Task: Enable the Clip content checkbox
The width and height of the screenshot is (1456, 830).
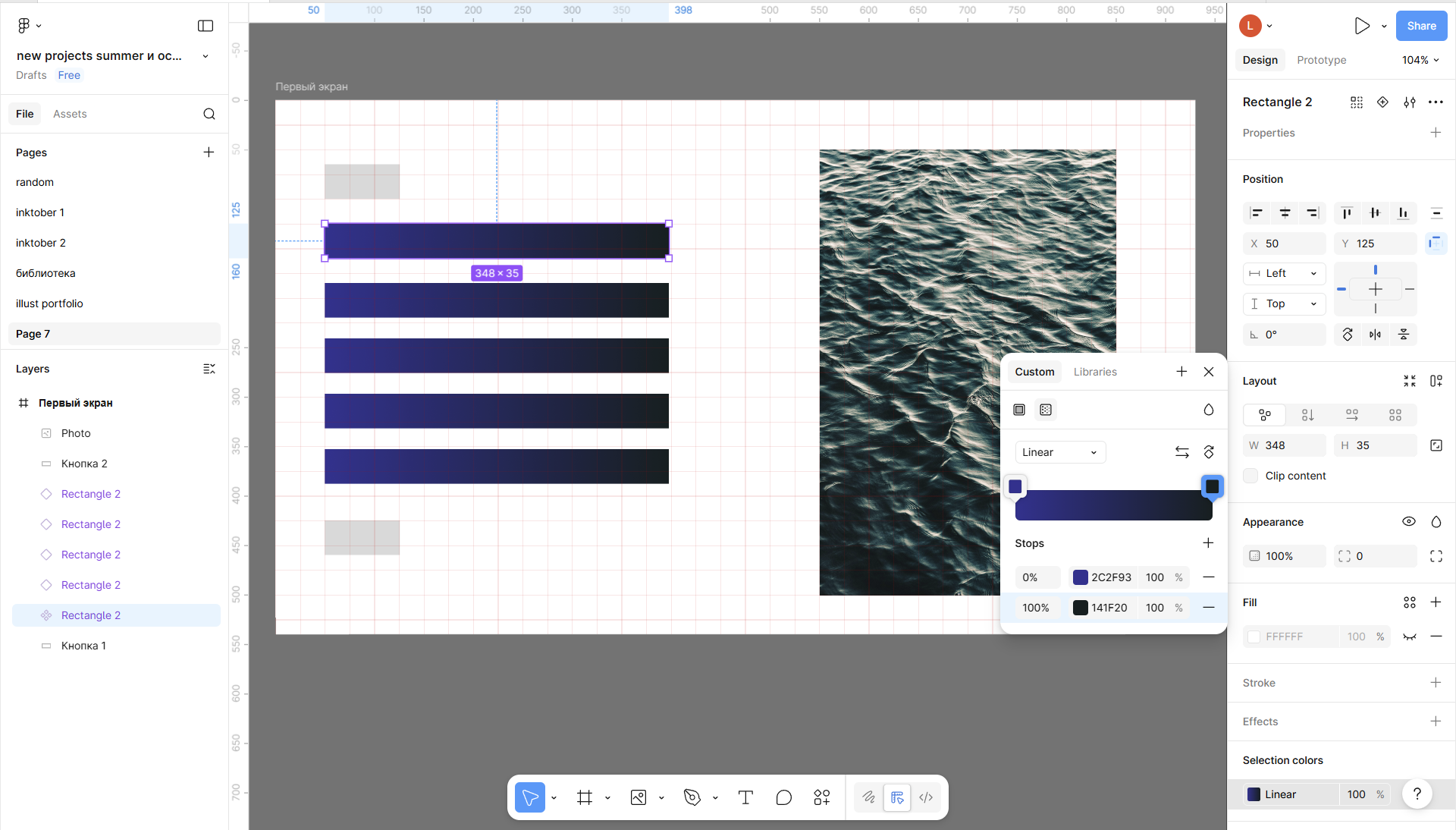Action: point(1251,476)
